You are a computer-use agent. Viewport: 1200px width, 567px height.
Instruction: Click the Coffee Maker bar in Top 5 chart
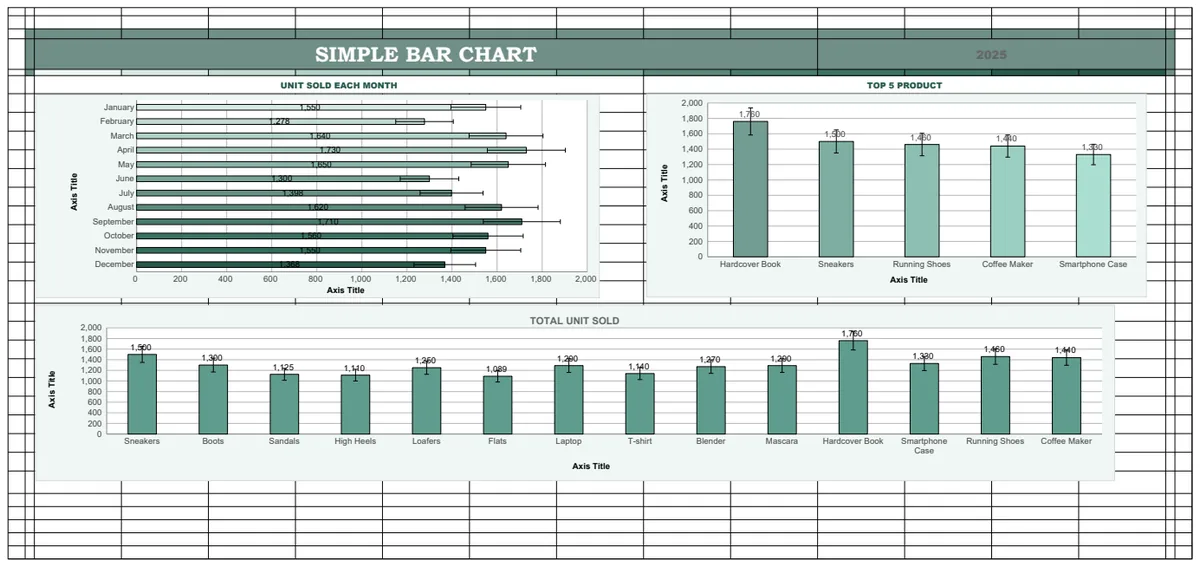tap(1007, 201)
